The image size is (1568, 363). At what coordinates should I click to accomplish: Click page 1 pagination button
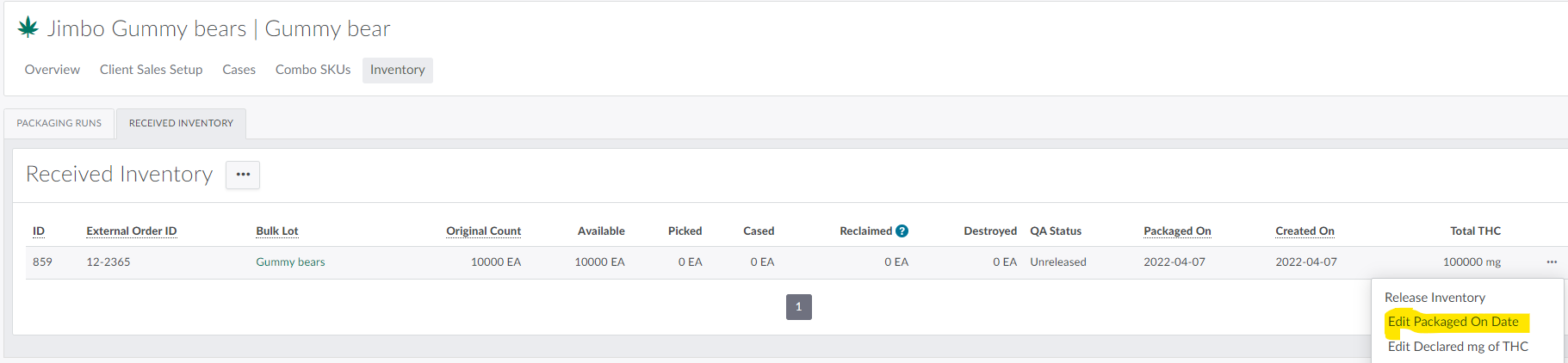(x=798, y=307)
